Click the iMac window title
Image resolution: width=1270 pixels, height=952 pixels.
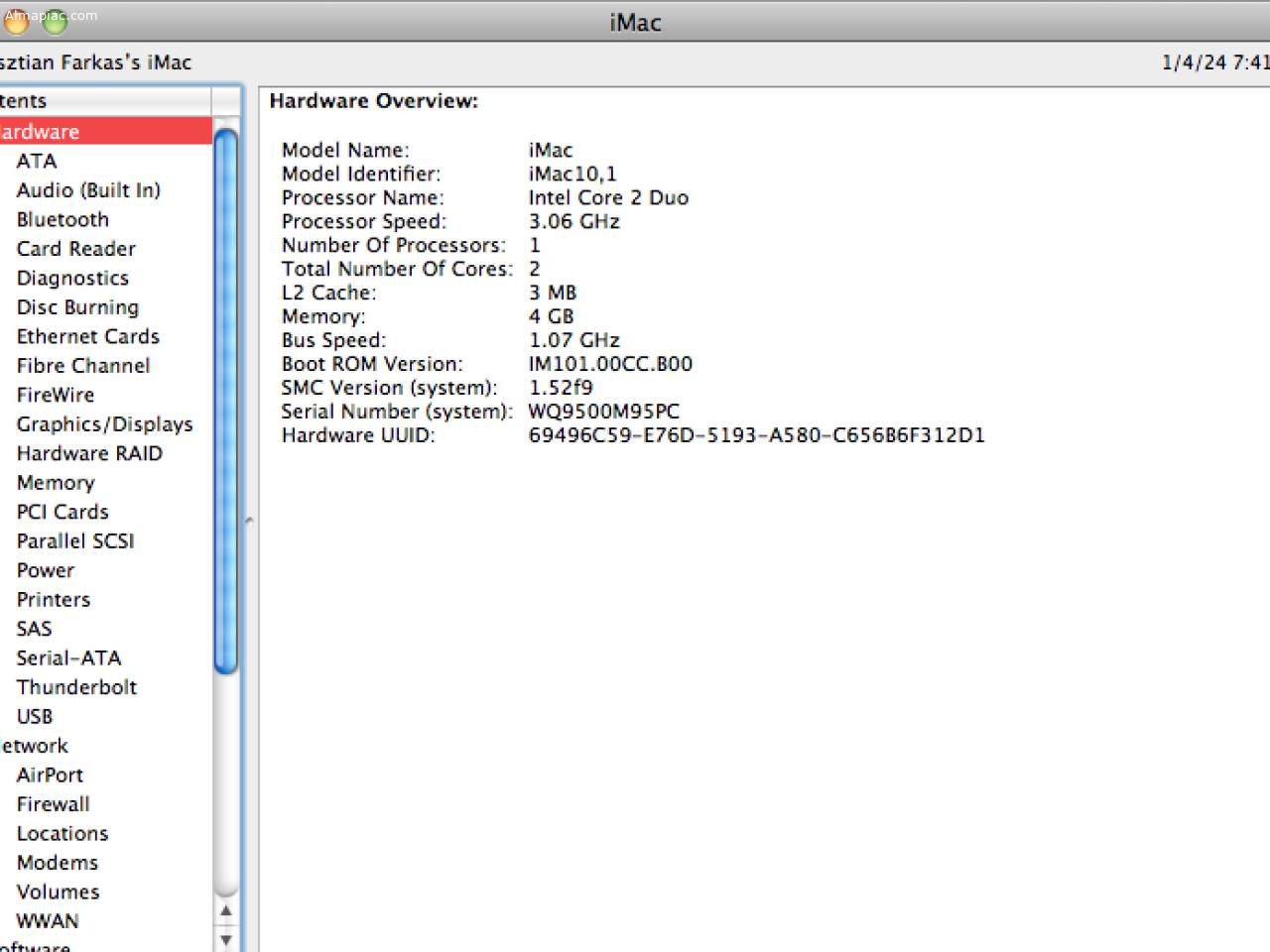coord(635,22)
